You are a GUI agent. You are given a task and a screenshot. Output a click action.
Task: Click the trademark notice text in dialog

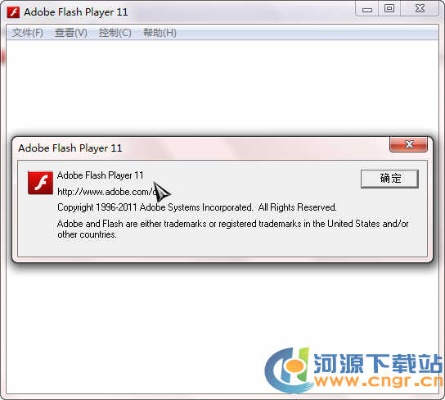(x=233, y=229)
